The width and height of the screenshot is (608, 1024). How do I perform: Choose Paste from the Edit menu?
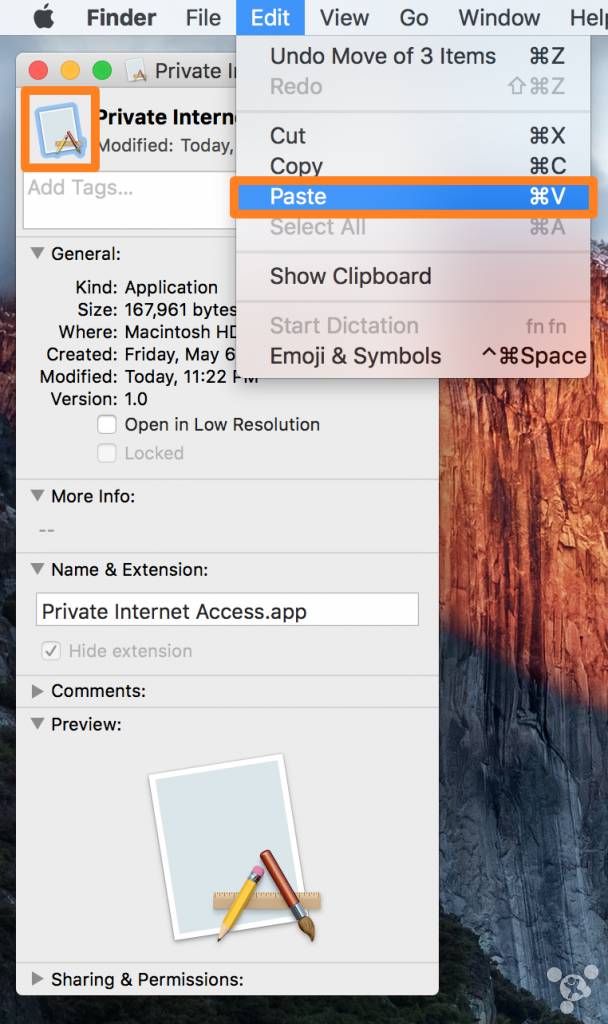point(413,197)
